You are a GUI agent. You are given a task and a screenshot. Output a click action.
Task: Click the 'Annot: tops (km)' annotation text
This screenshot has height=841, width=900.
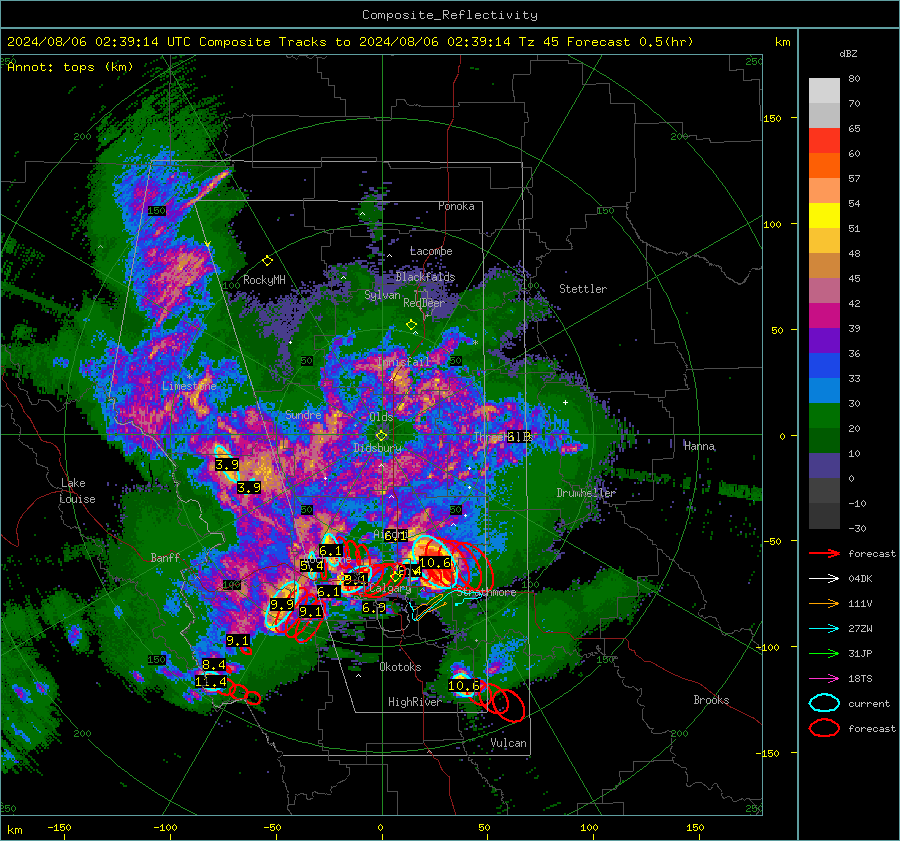[x=70, y=67]
